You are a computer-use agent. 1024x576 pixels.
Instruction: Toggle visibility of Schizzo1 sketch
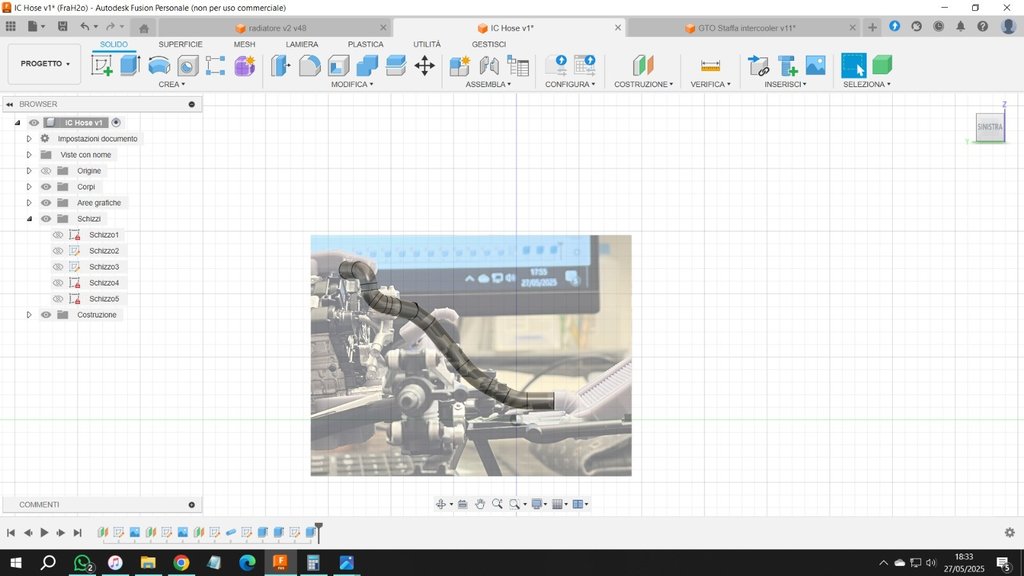click(x=58, y=235)
